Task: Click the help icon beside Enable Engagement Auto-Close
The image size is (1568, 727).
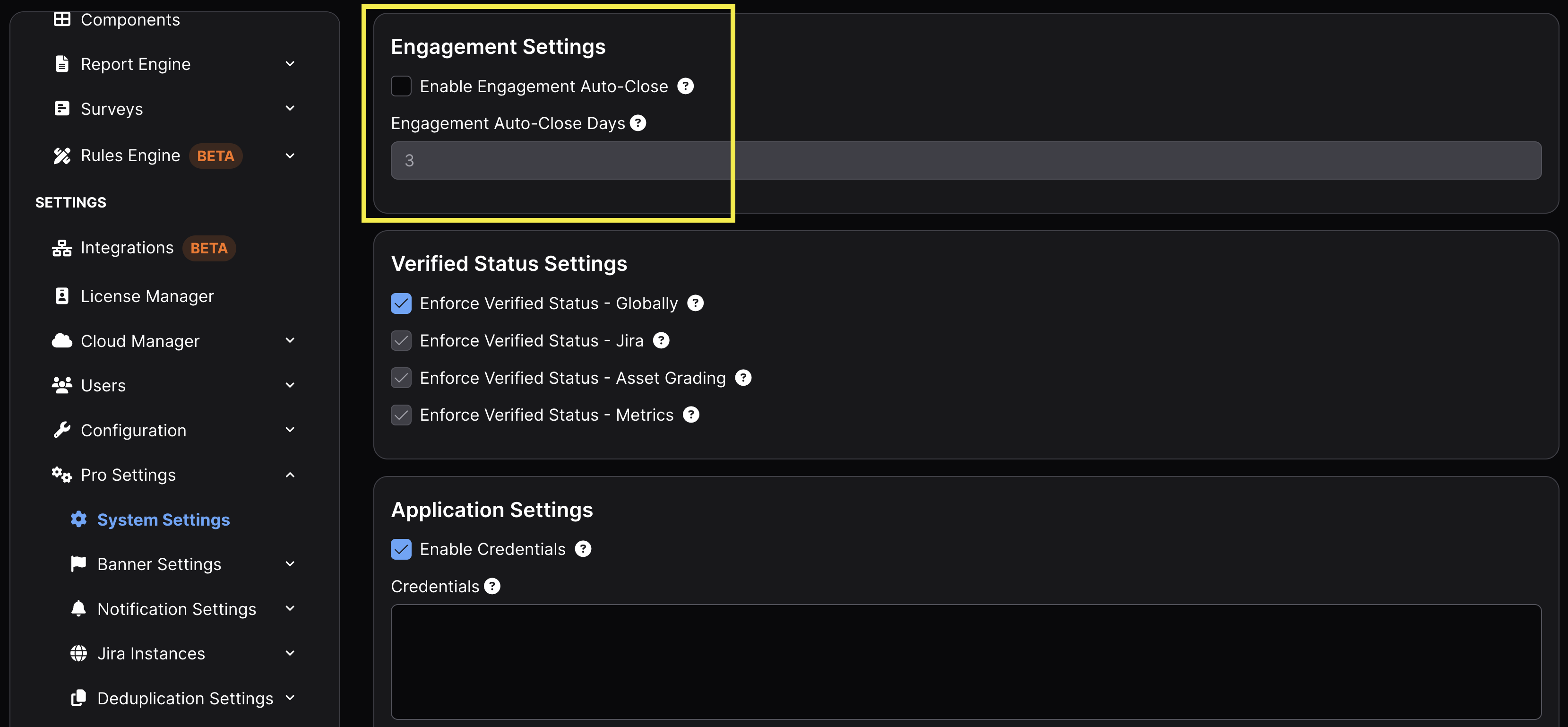Action: (685, 87)
